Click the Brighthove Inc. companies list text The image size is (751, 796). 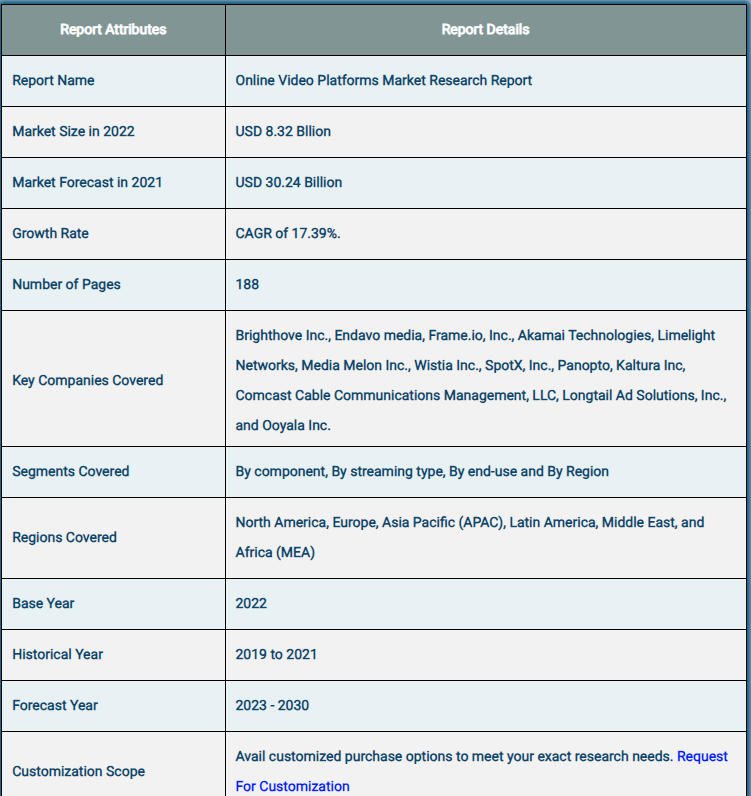[481, 380]
